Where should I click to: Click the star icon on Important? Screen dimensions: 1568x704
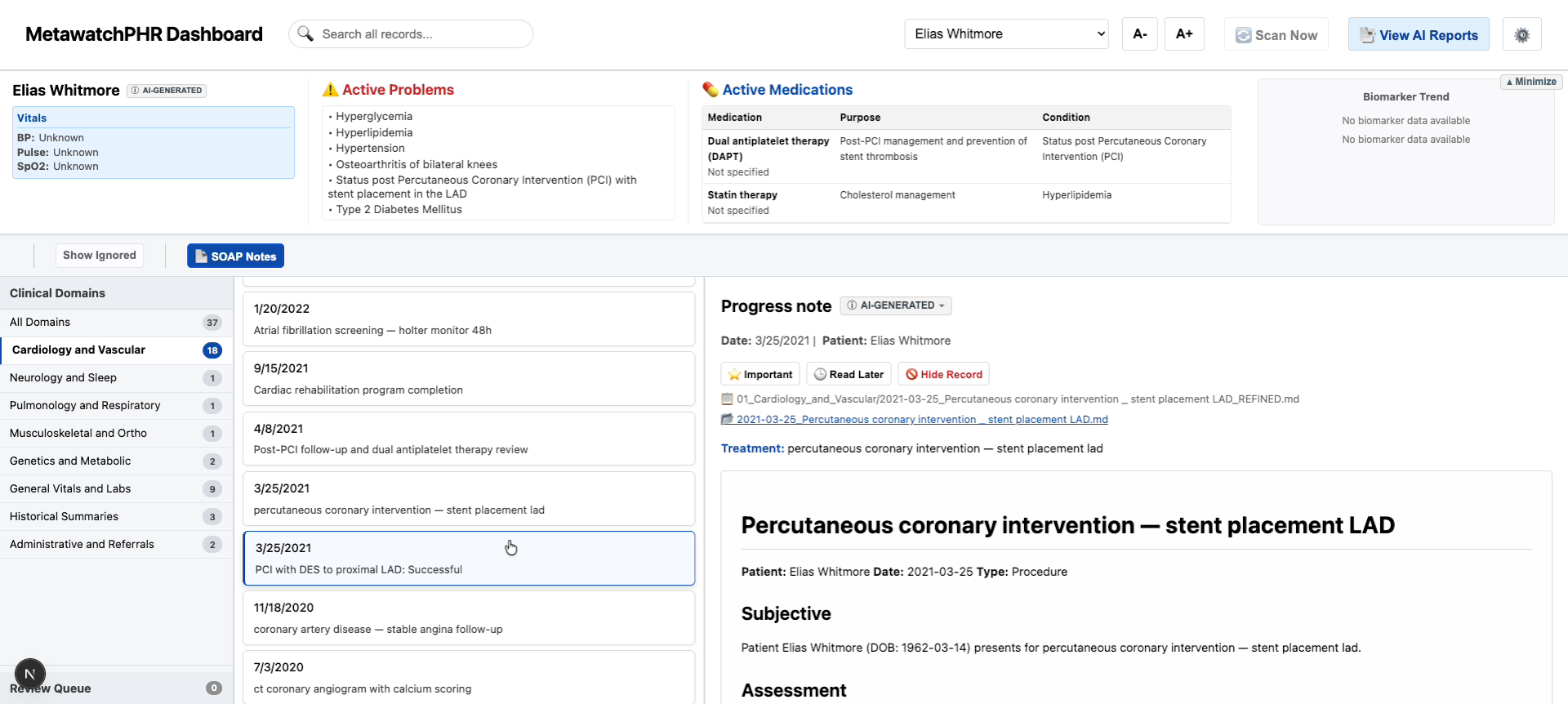734,374
